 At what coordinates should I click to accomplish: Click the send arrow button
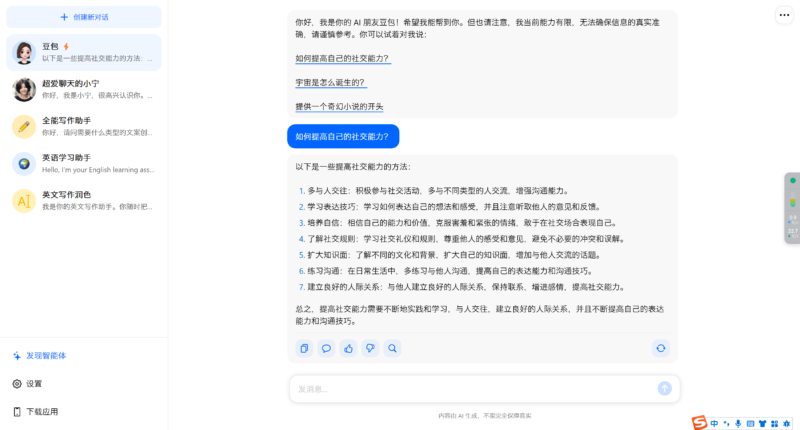(x=664, y=389)
